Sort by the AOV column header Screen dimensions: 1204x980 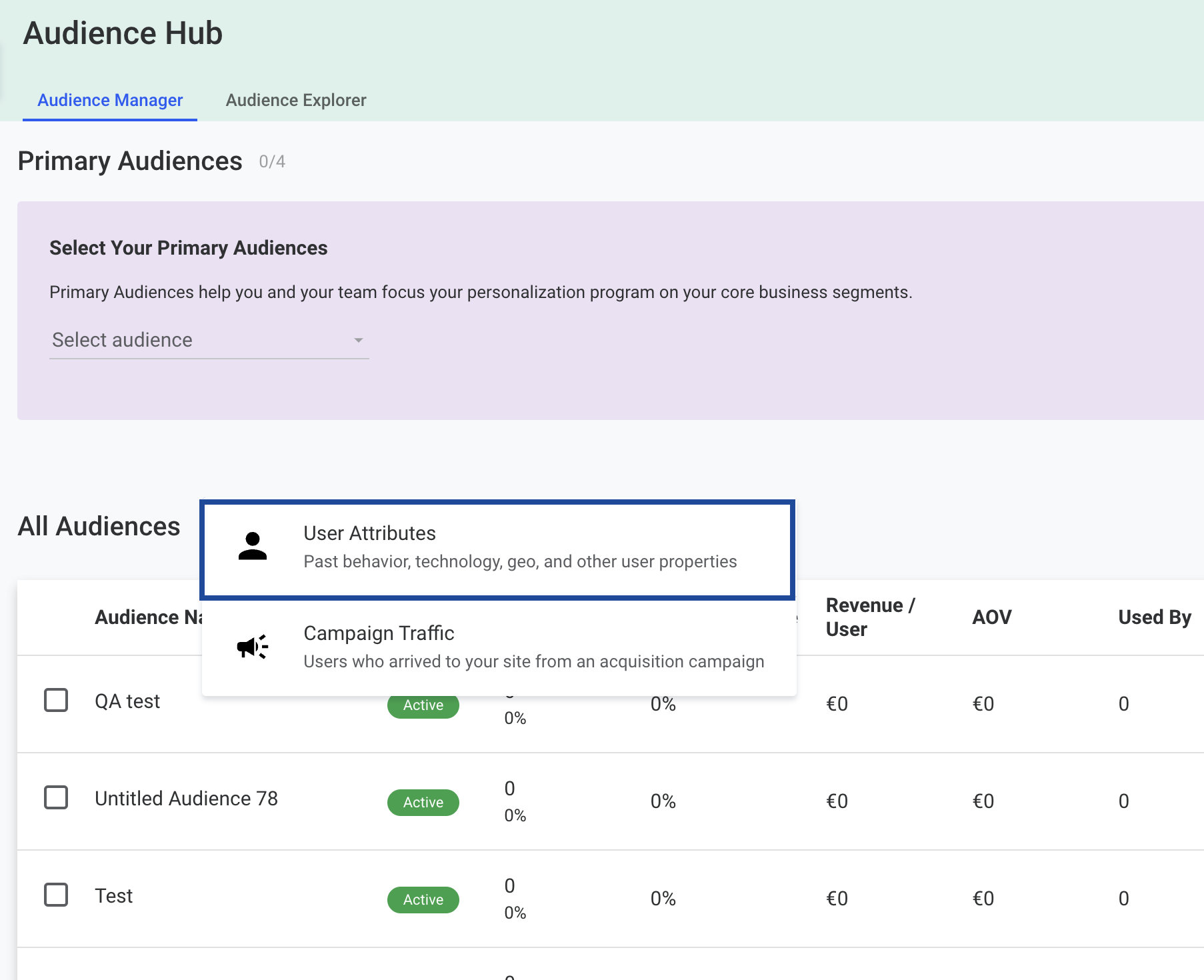tap(991, 617)
